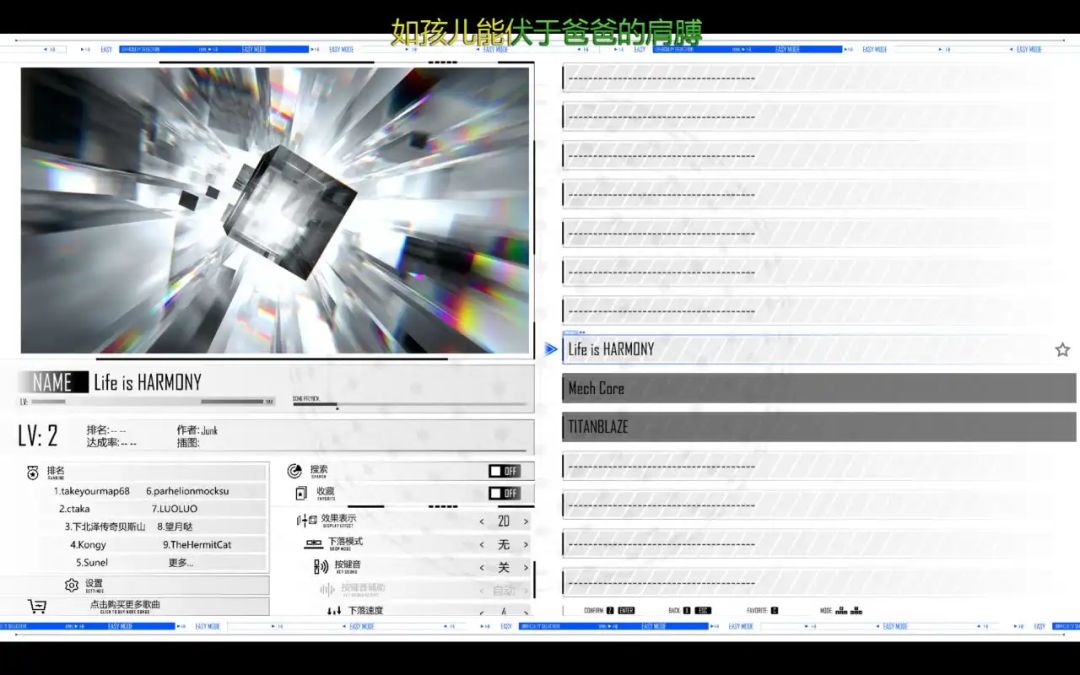
Task: Click ranking entry 5.Sunel
Action: click(92, 563)
